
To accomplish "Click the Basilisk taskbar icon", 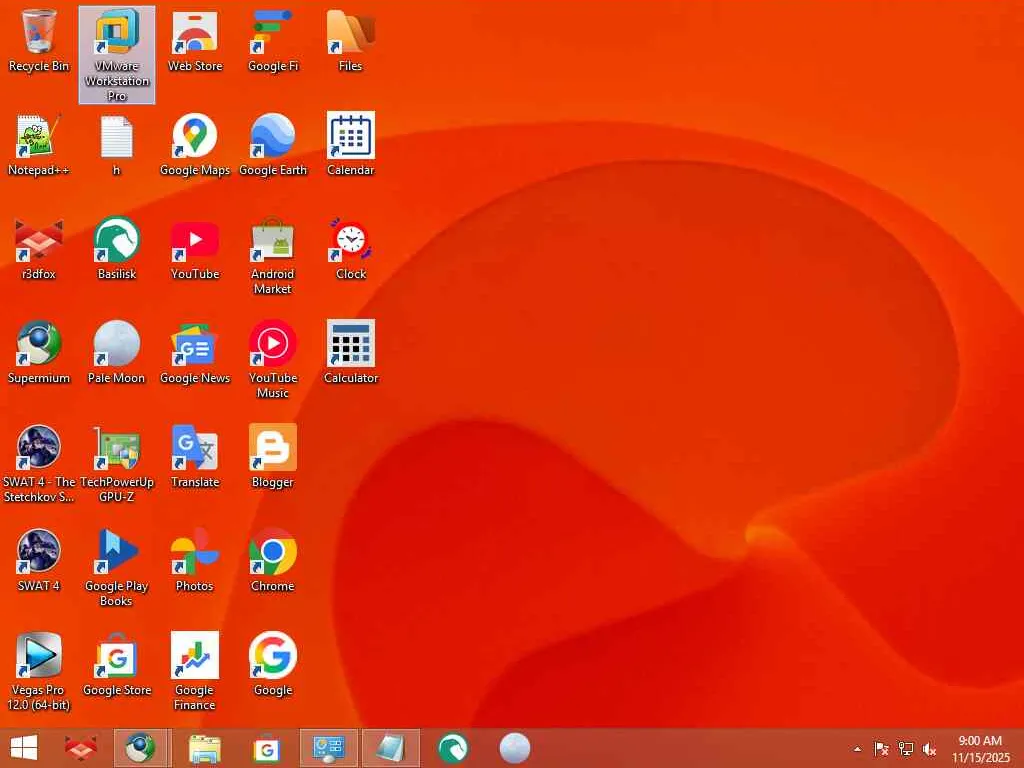I will (x=453, y=748).
